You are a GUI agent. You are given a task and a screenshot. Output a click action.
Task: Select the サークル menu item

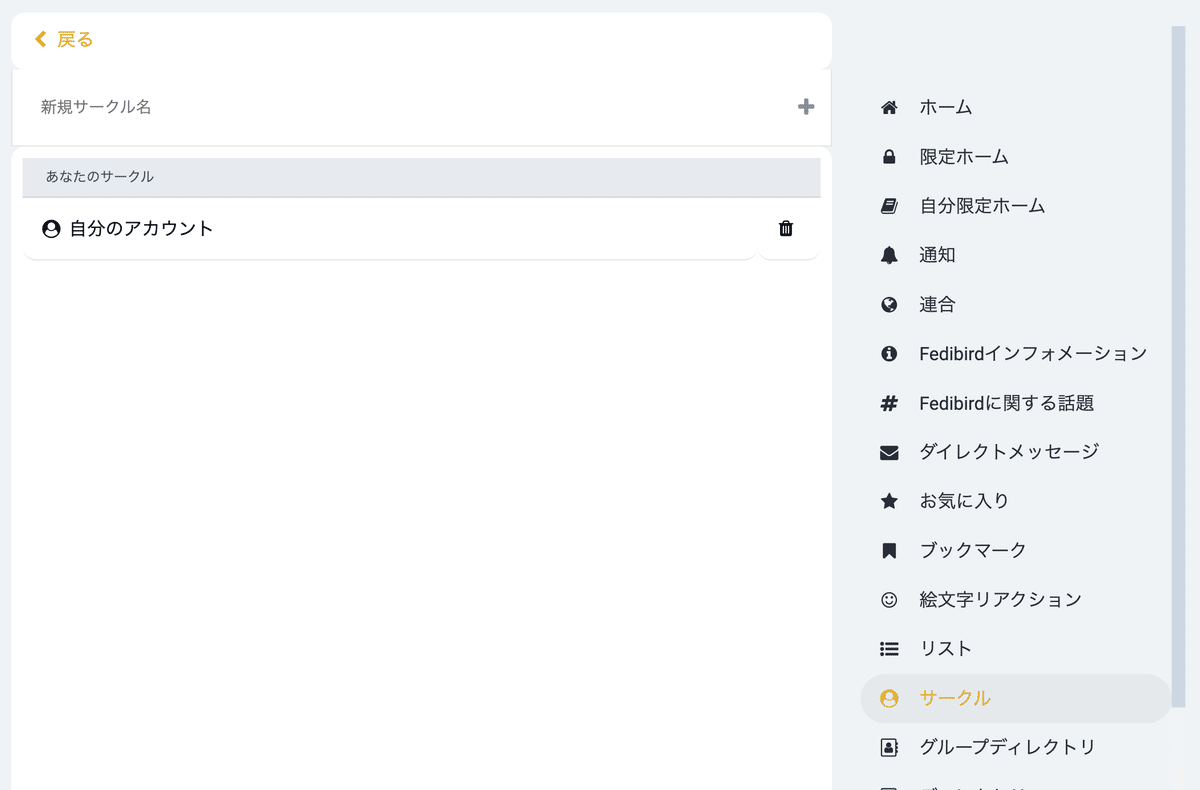pos(955,698)
